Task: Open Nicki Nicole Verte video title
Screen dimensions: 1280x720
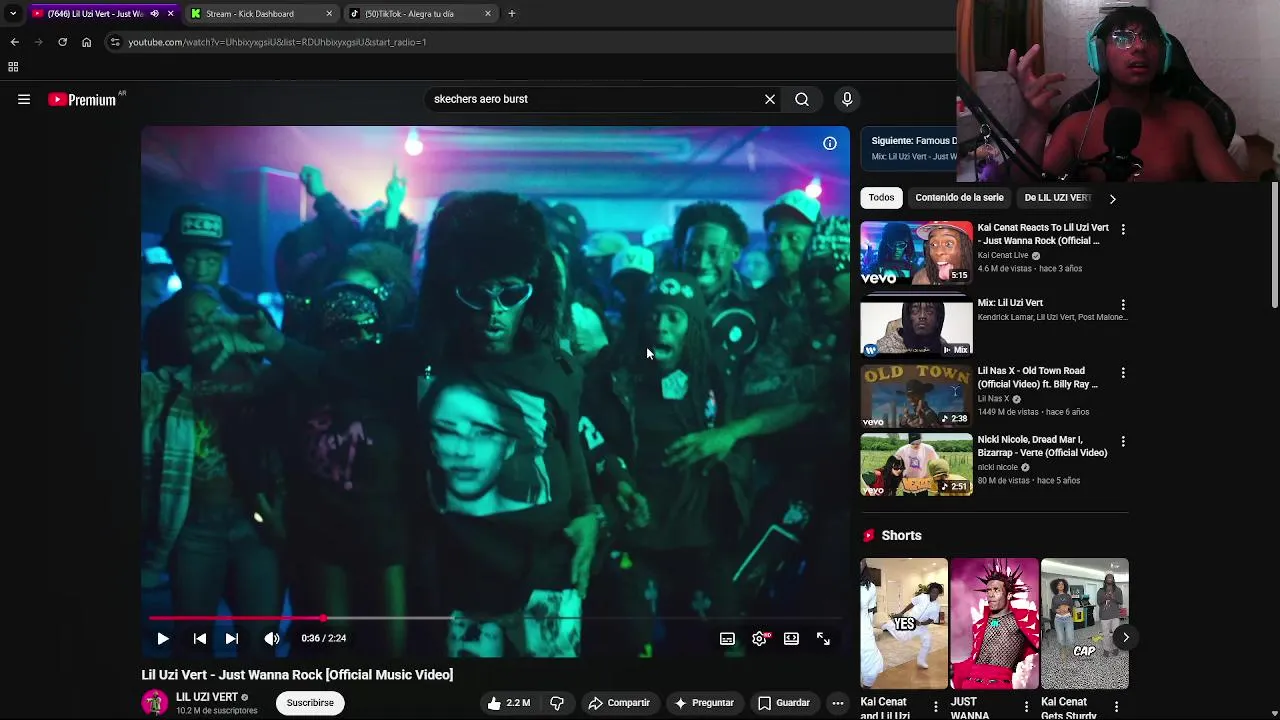Action: 1042,446
